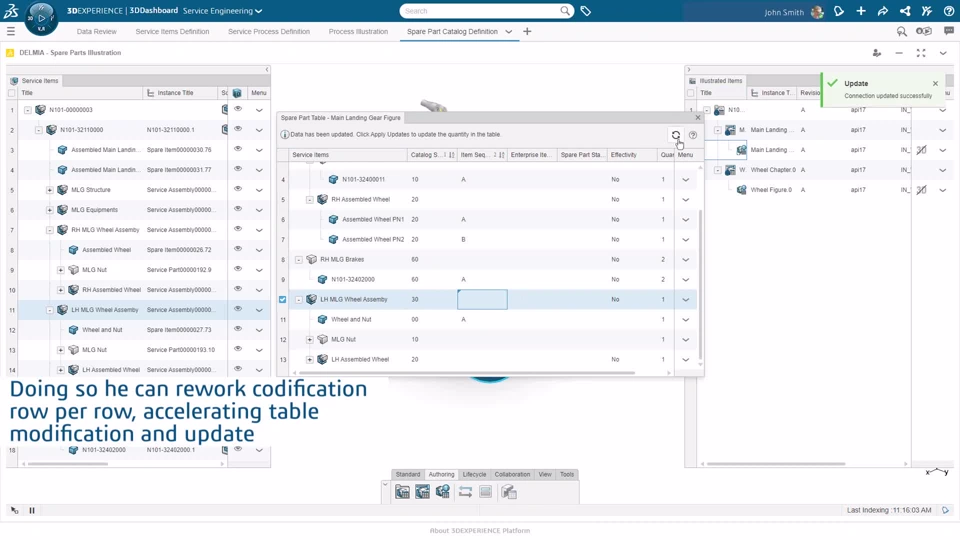Collapse RH MLG Wheel Assemby in Service Items

(x=50, y=230)
